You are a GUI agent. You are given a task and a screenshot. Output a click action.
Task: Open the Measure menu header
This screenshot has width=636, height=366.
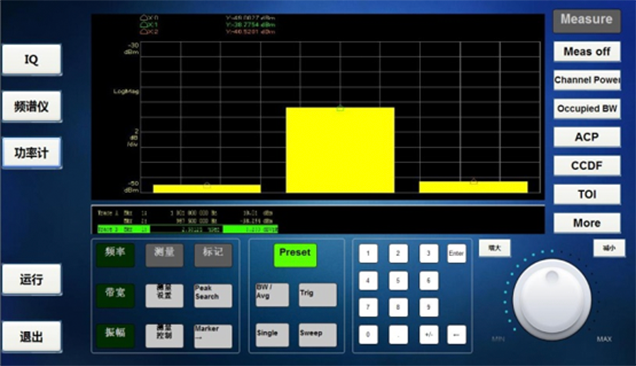coord(587,21)
